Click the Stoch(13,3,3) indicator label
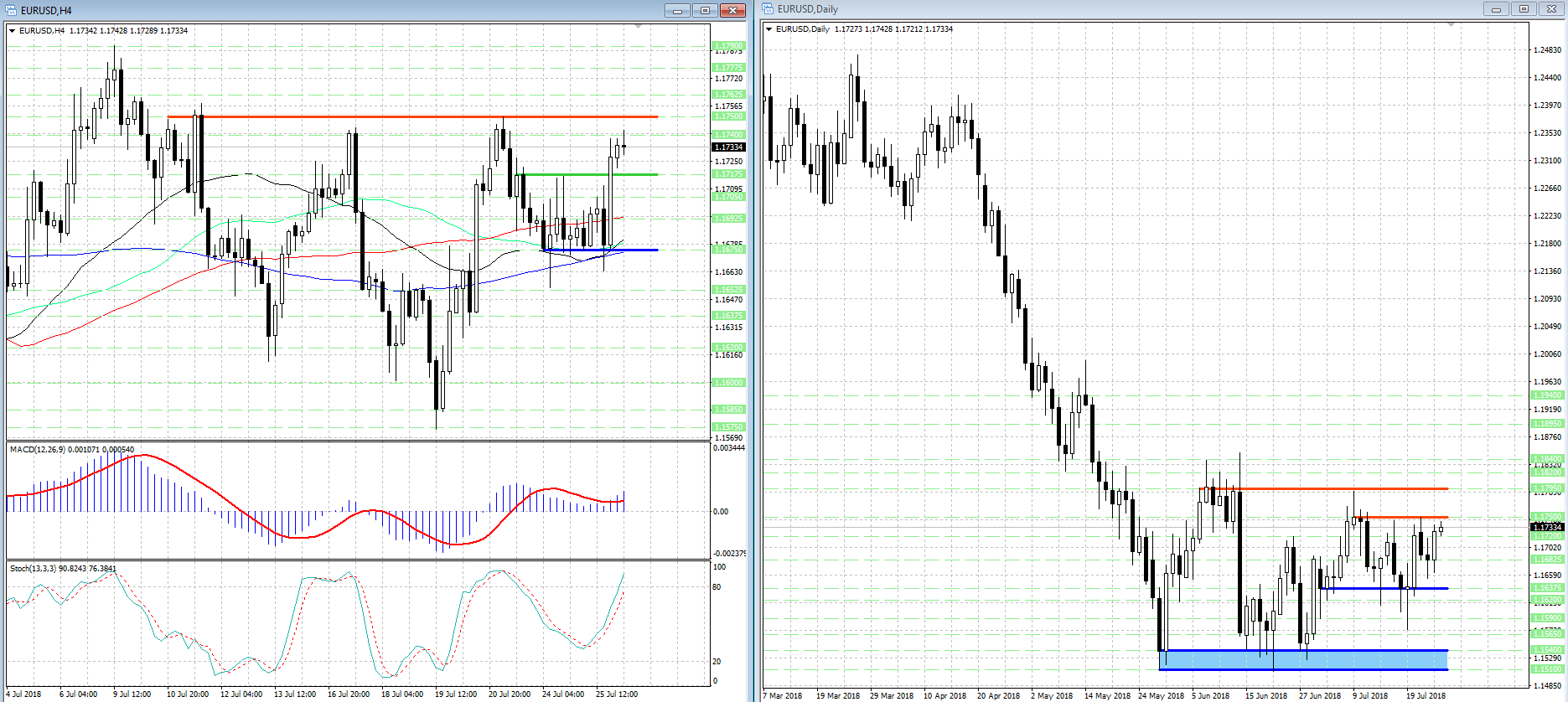The width and height of the screenshot is (1568, 702). [63, 569]
